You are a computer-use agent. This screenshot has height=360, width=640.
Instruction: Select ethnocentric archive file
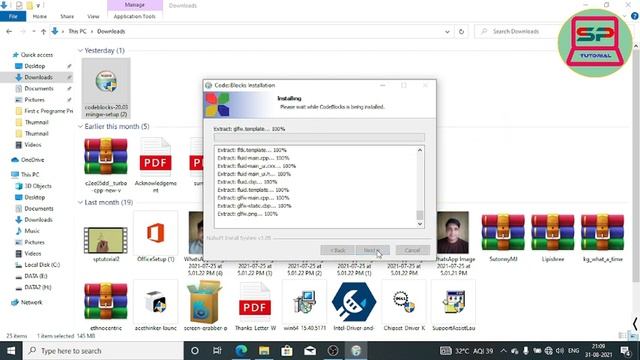pos(106,305)
